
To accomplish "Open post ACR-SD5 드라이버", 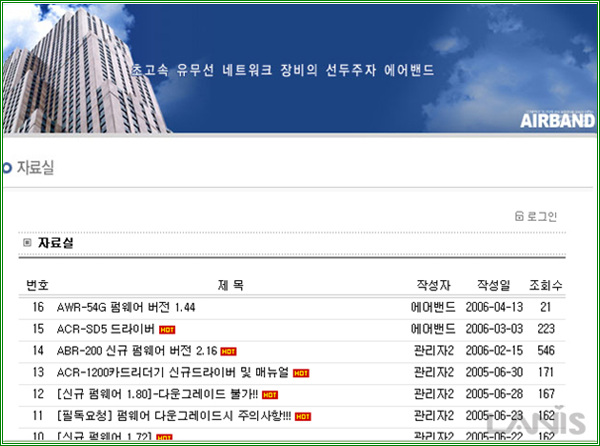I will (x=106, y=329).
